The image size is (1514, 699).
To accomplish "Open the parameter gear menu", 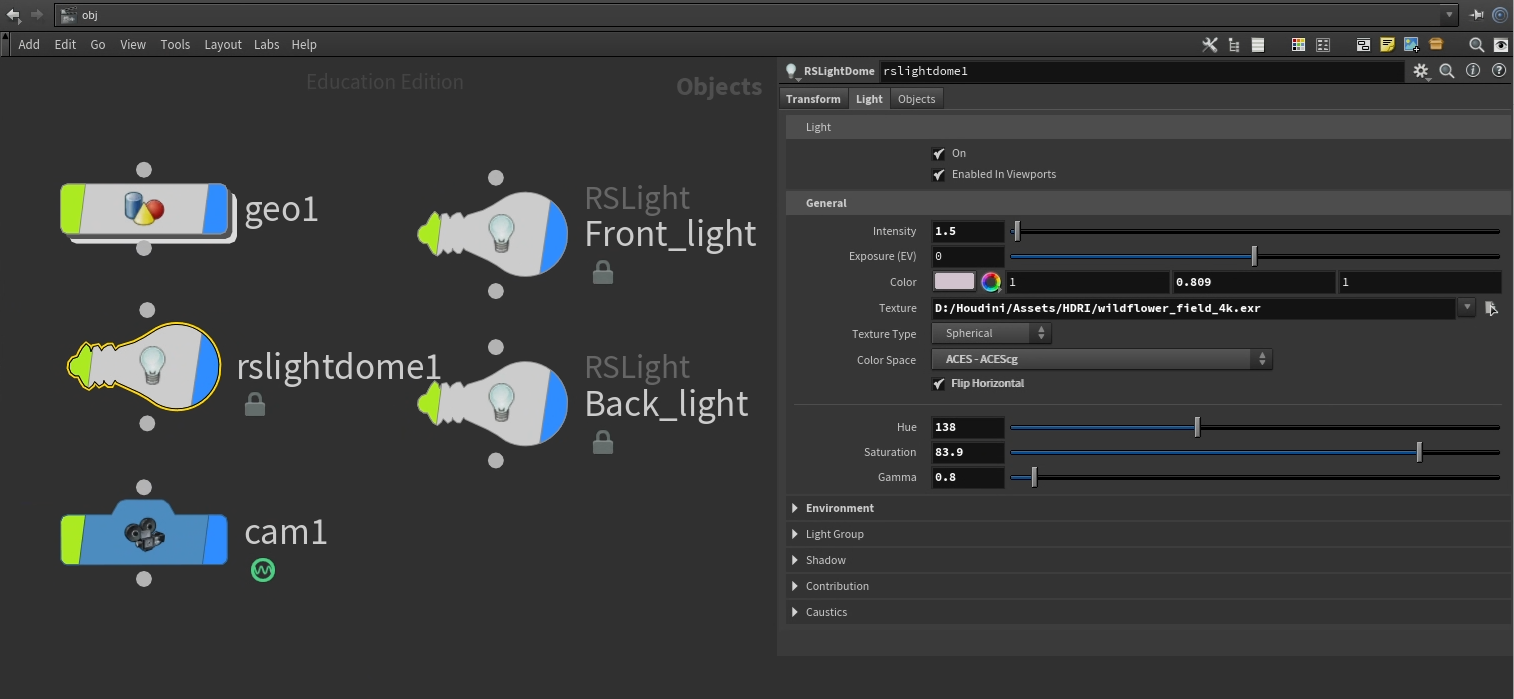I will 1421,71.
